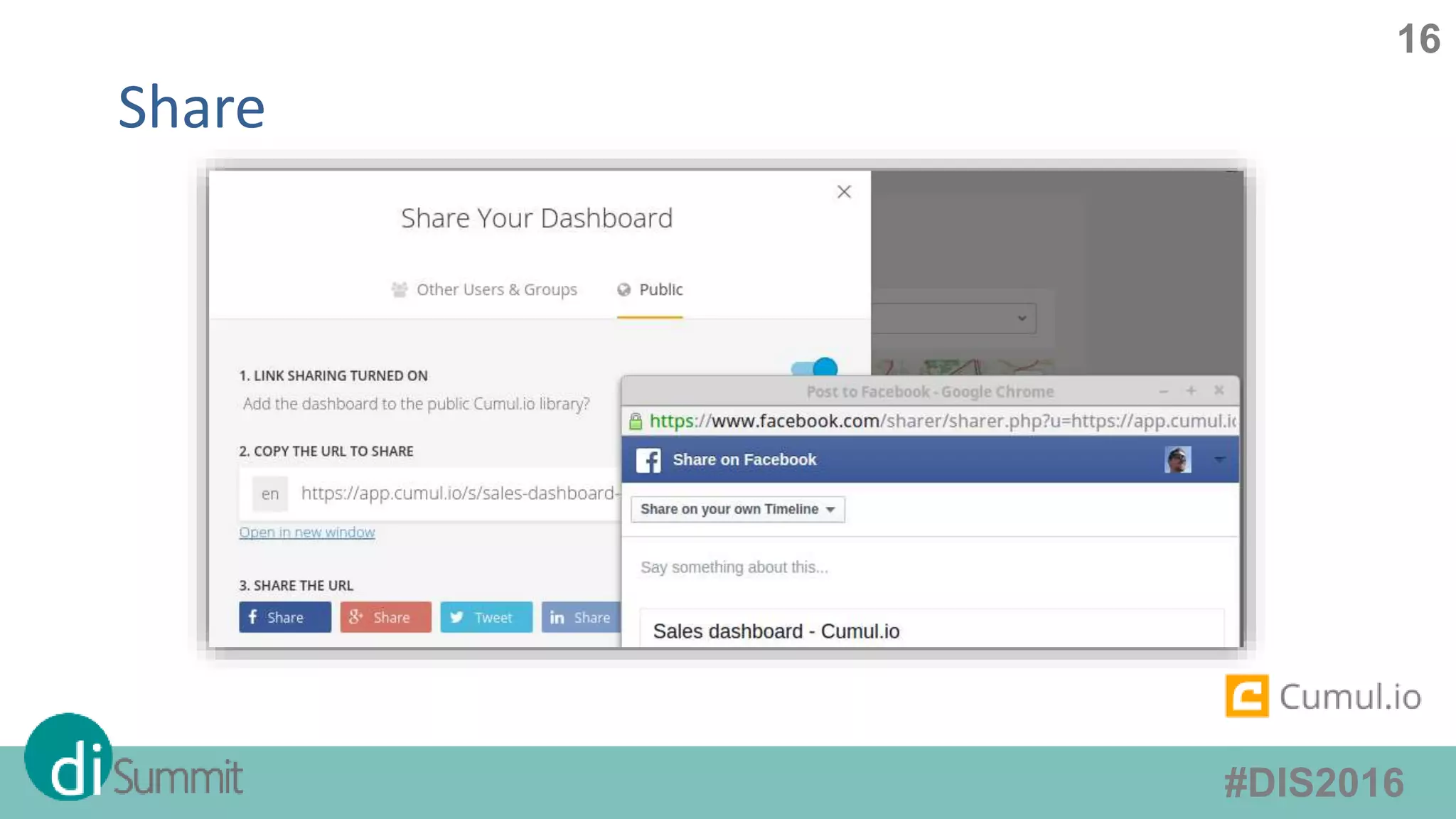This screenshot has height=819, width=1456.
Task: Open the dropdown behind the dialog
Action: [1021, 318]
